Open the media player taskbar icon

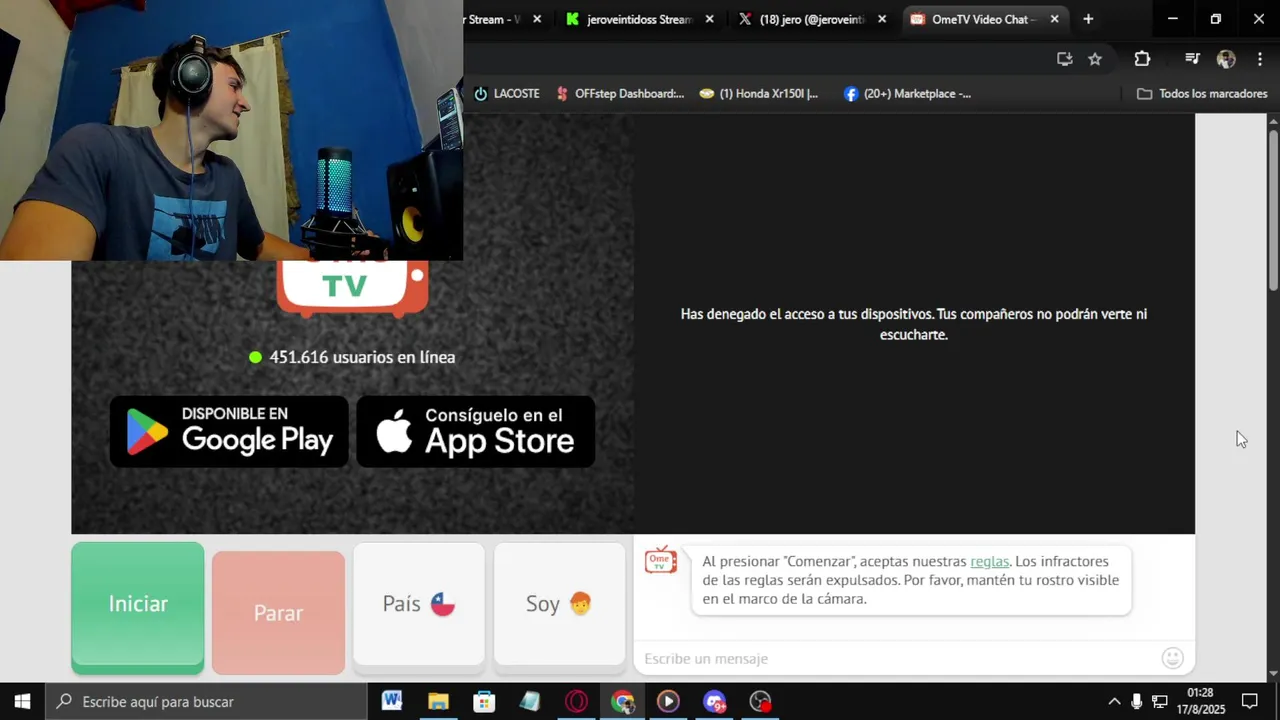coord(668,702)
